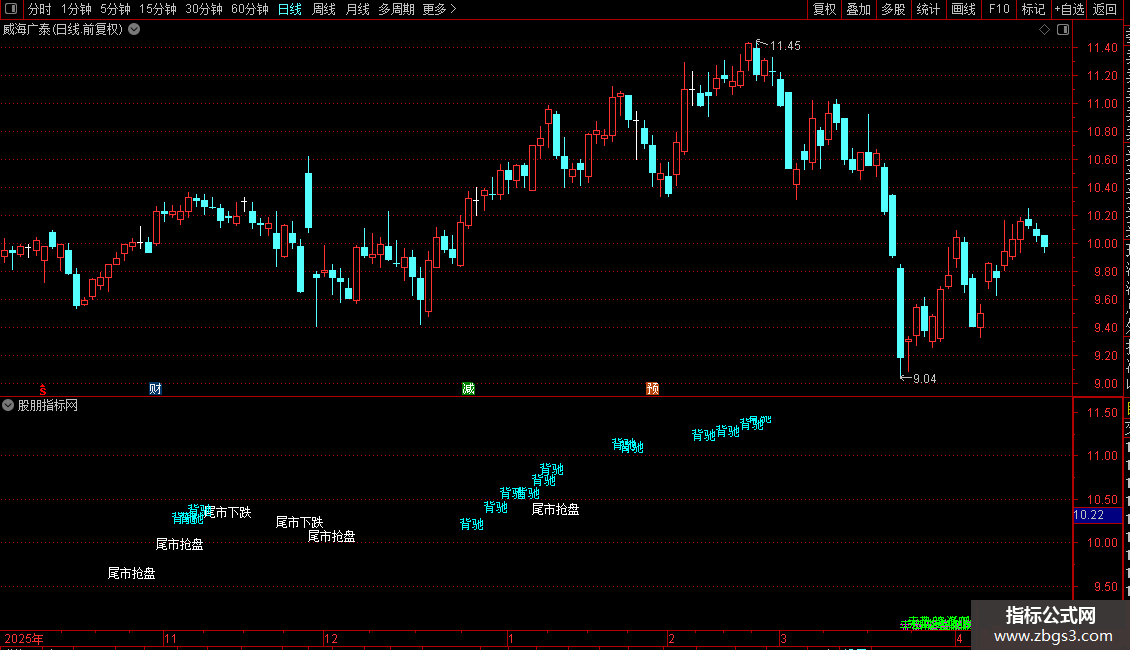Add stock via +自选 button

1069,9
